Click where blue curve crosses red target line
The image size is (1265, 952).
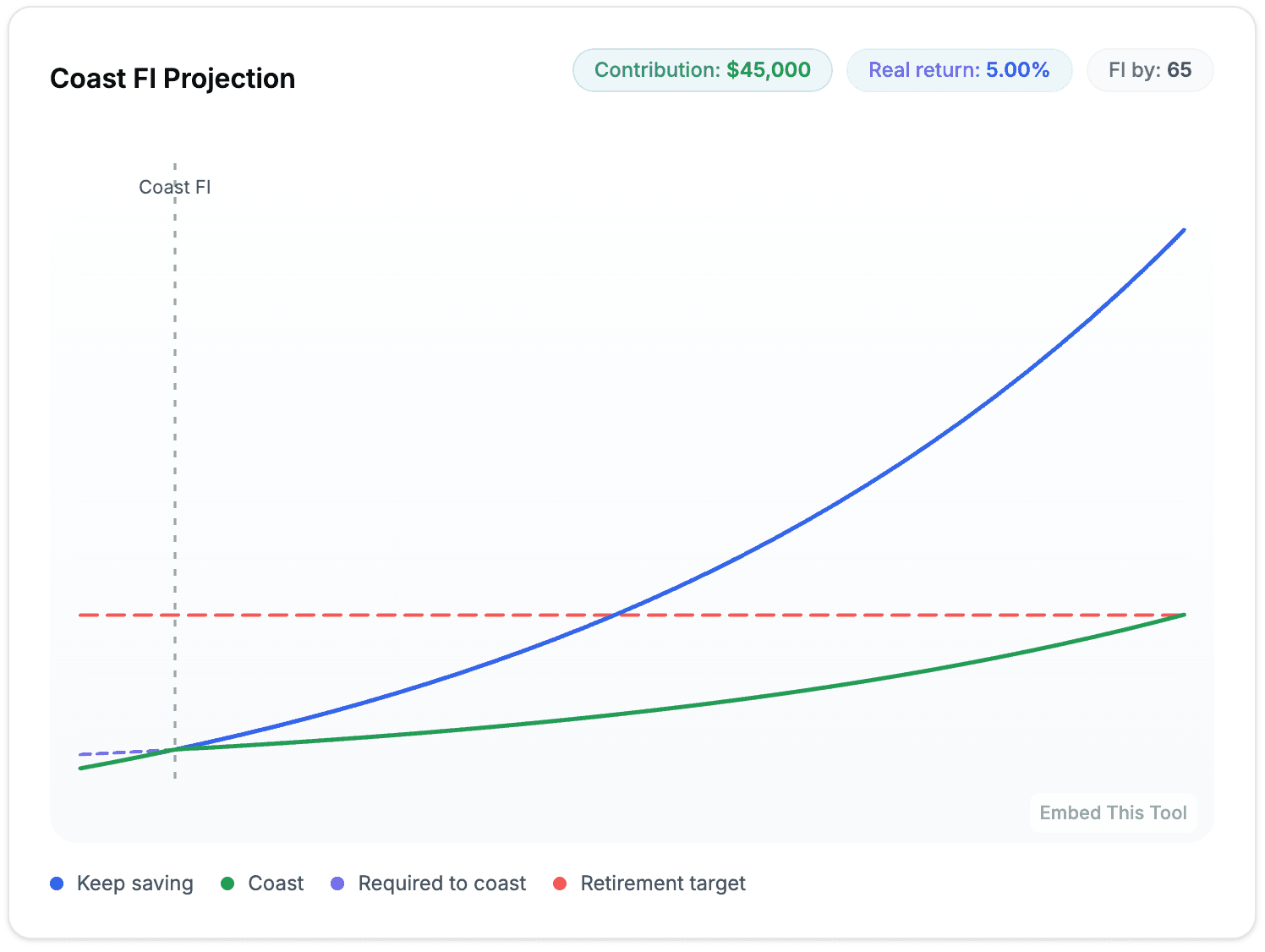(x=617, y=615)
